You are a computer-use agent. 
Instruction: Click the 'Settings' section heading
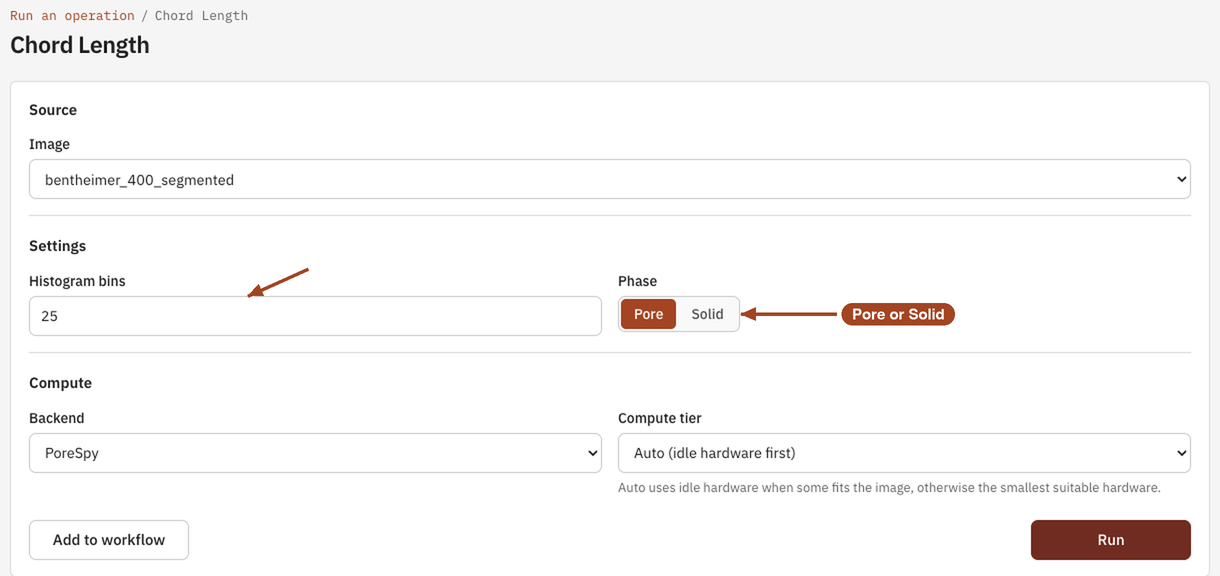58,246
